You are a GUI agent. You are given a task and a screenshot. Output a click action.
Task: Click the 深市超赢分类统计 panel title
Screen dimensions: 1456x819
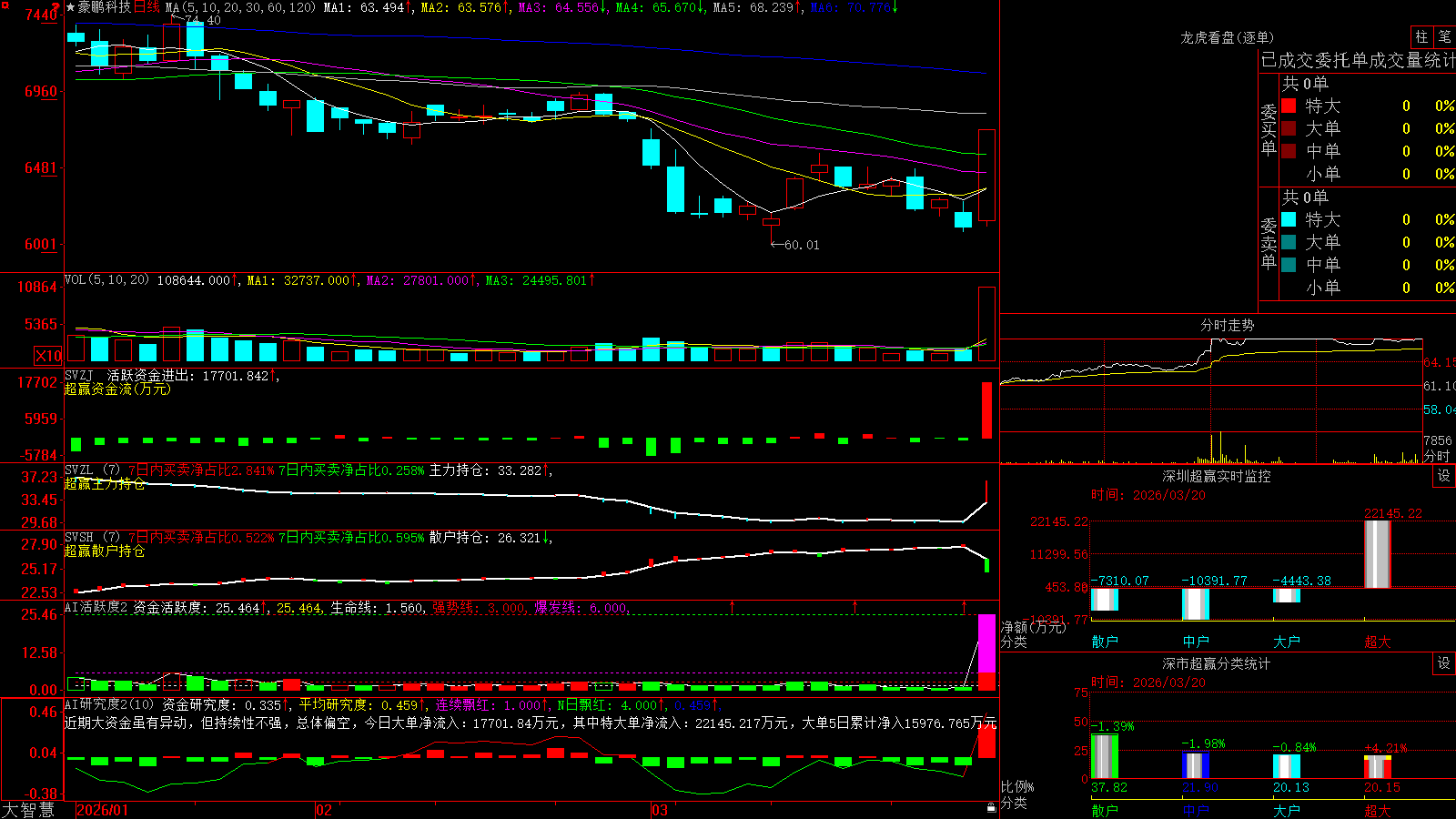1216,663
